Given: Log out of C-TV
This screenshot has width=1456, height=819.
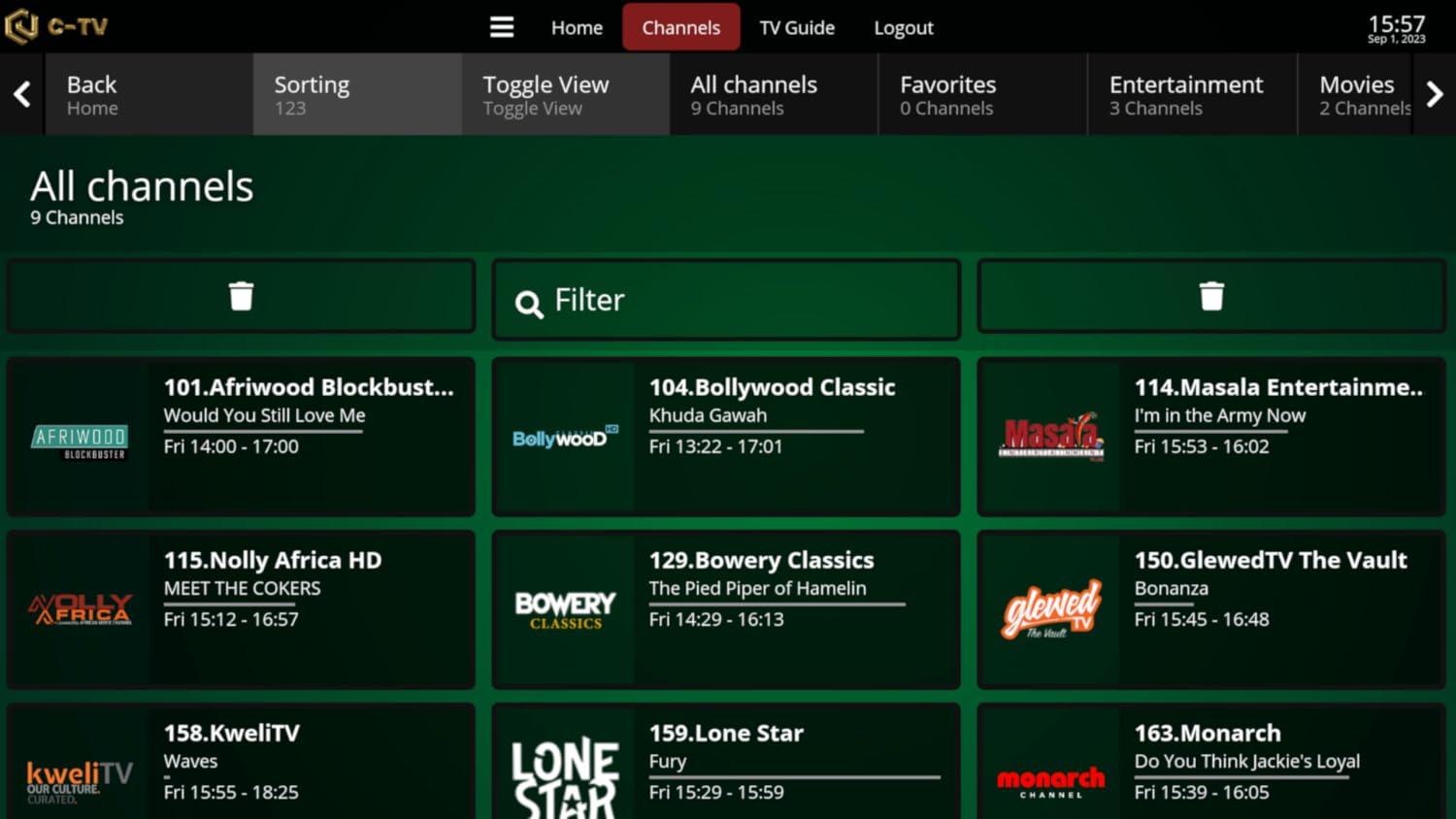Looking at the screenshot, I should pos(903,27).
